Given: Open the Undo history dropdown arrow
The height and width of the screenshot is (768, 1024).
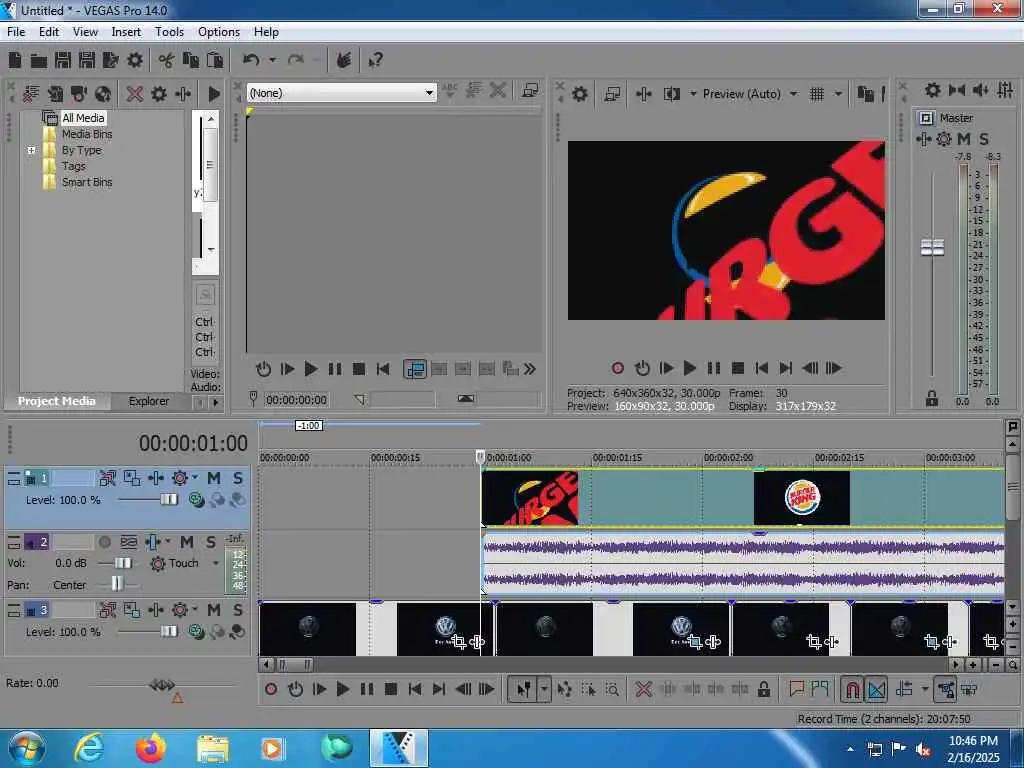Looking at the screenshot, I should [x=272, y=61].
